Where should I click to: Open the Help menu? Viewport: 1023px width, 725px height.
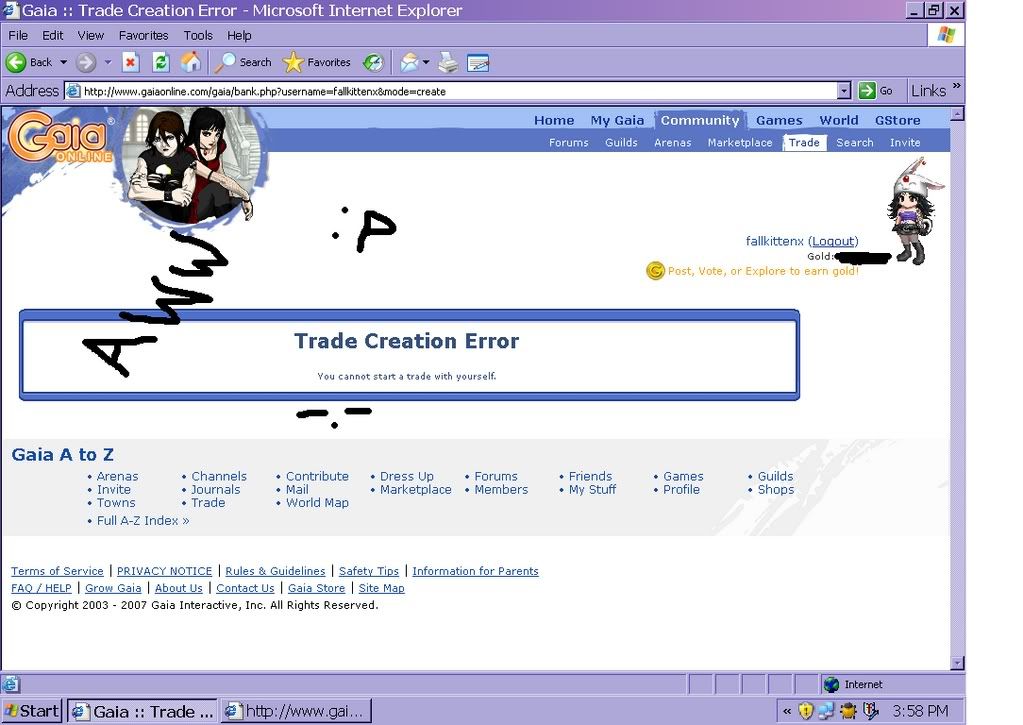coord(239,35)
